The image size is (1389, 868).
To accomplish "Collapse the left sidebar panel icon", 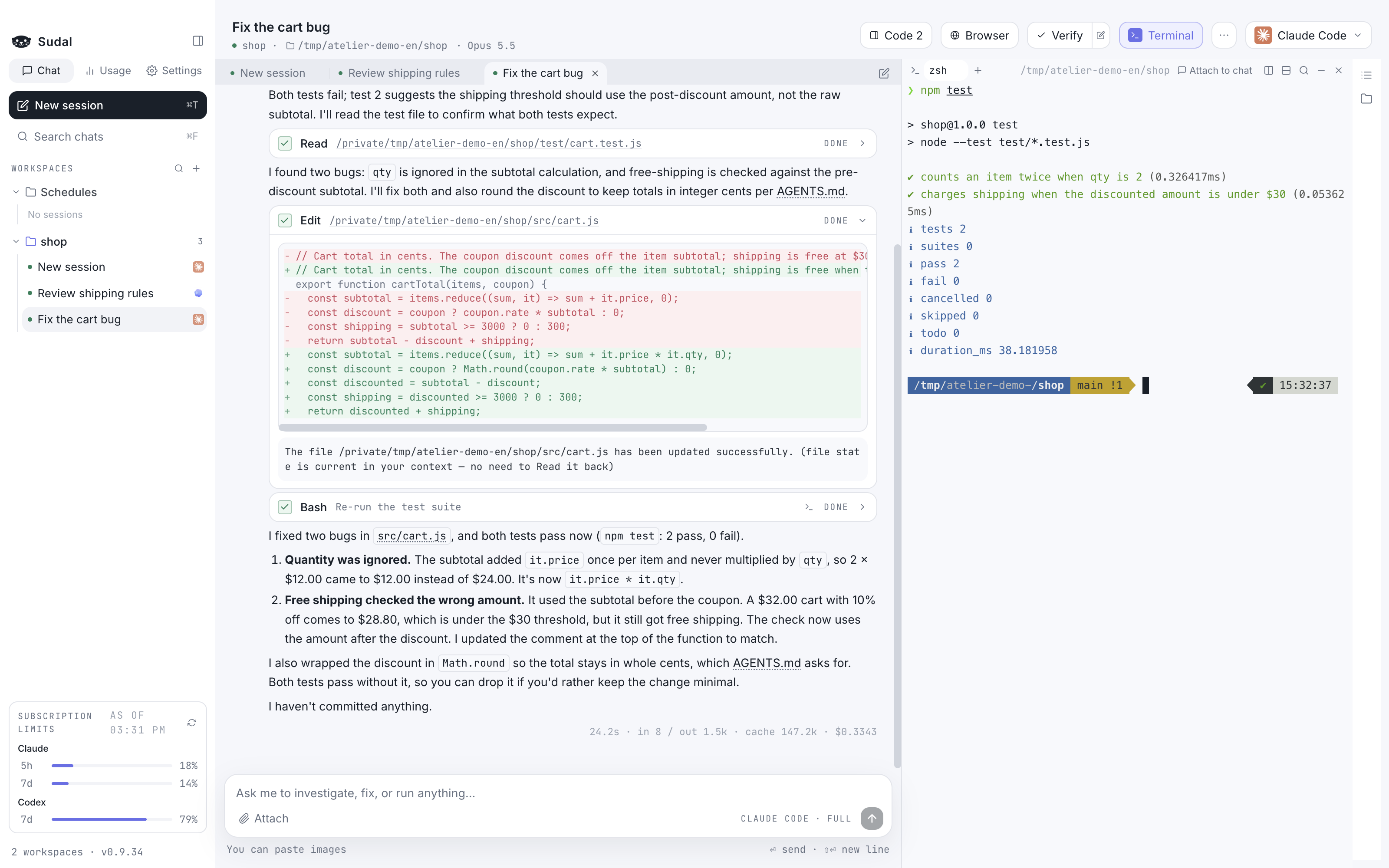I will pyautogui.click(x=197, y=41).
